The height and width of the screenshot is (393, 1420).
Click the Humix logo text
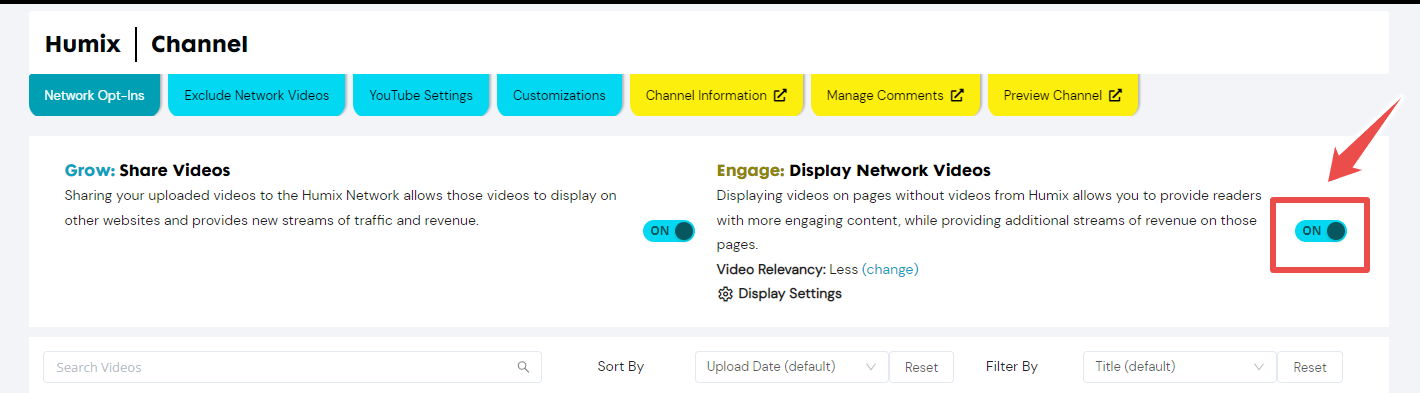point(83,44)
